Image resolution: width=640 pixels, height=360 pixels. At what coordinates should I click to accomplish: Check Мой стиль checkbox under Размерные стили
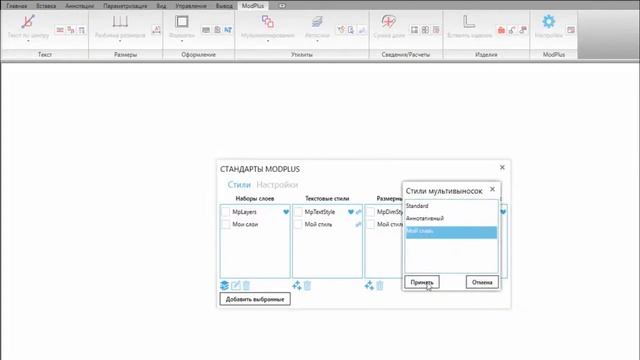pyautogui.click(x=370, y=224)
